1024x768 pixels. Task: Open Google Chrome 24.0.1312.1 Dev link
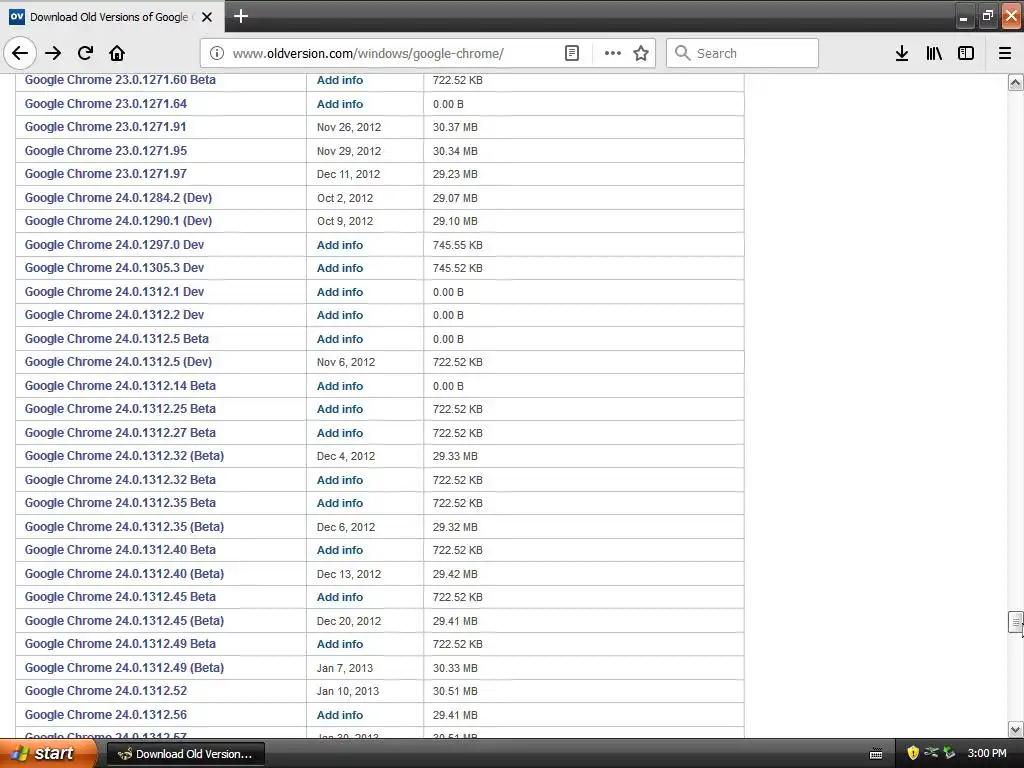114,292
